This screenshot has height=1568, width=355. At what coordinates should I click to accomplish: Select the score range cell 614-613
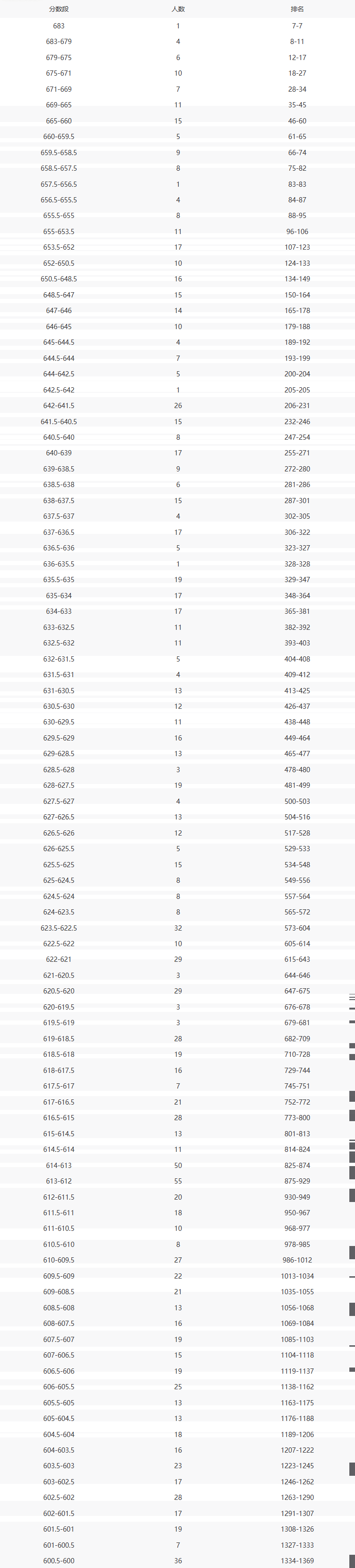point(59,1165)
